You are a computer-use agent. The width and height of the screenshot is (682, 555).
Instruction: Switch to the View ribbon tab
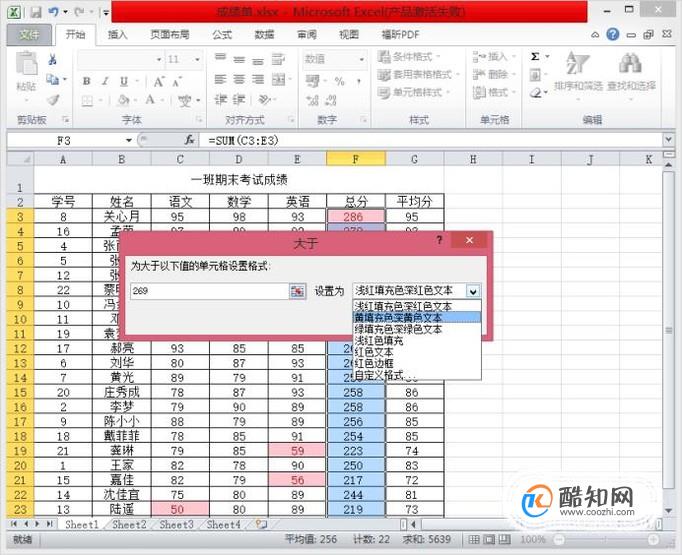(349, 35)
